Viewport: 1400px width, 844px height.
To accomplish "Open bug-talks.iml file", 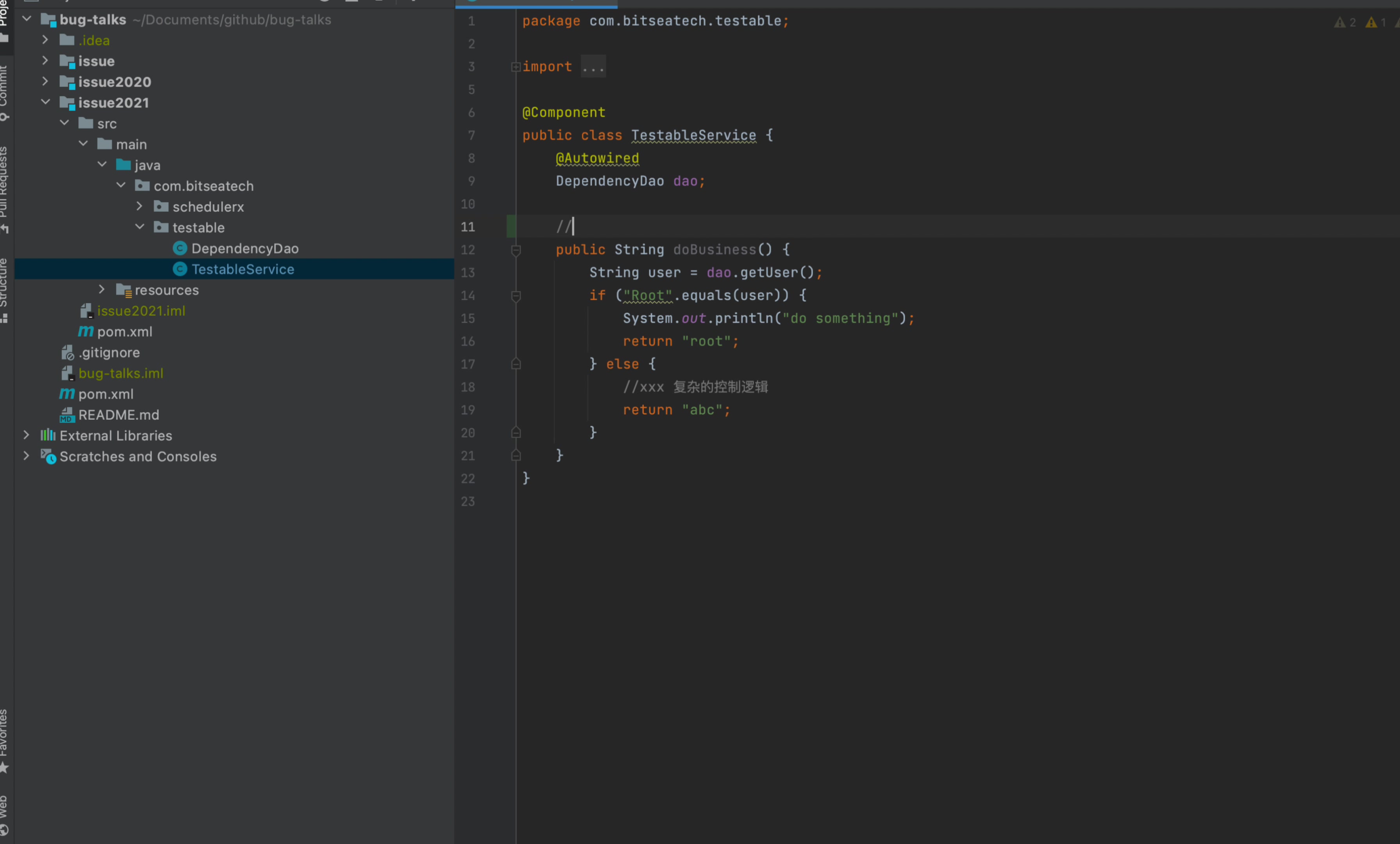I will tap(120, 374).
